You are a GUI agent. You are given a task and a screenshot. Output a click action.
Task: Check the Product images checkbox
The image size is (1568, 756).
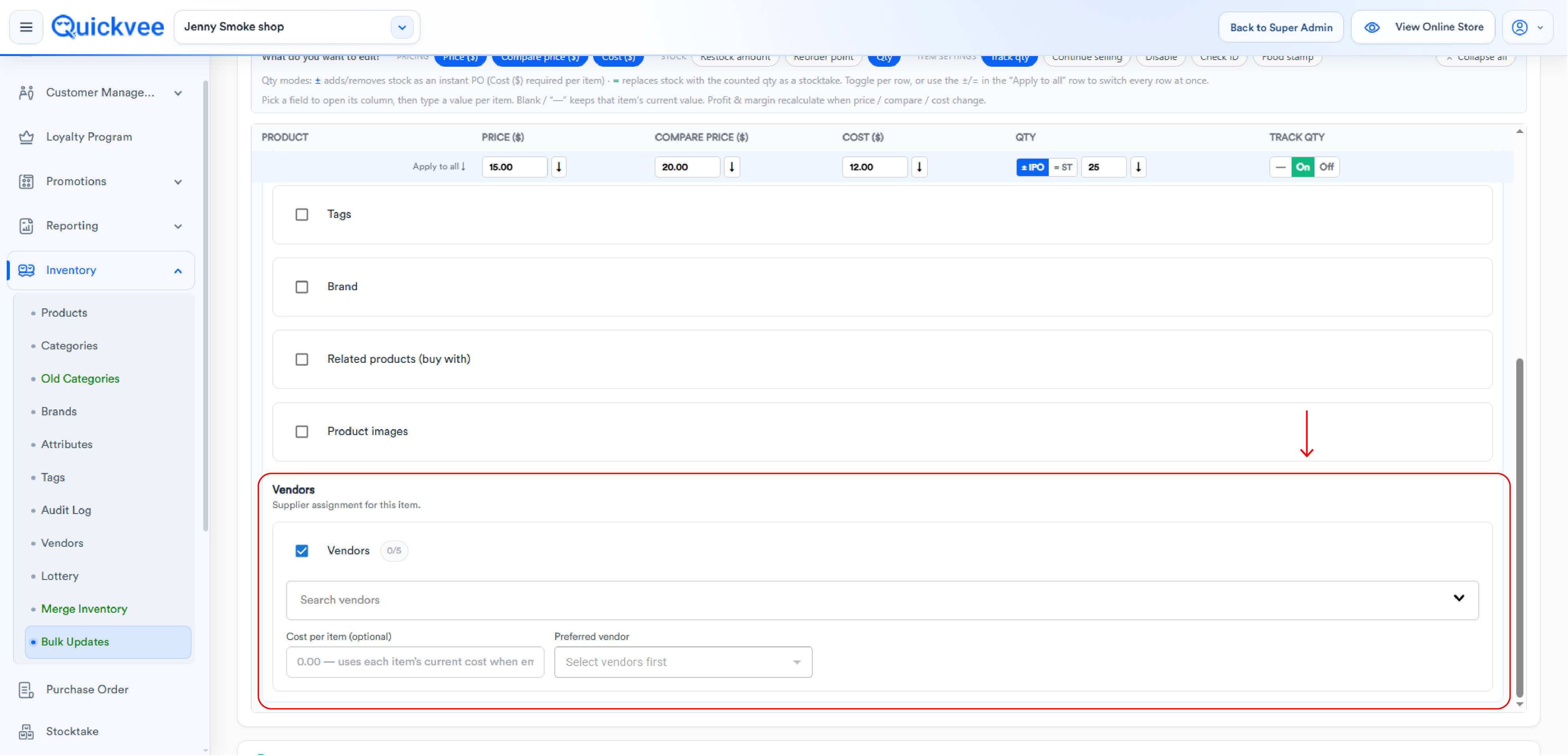pos(302,431)
